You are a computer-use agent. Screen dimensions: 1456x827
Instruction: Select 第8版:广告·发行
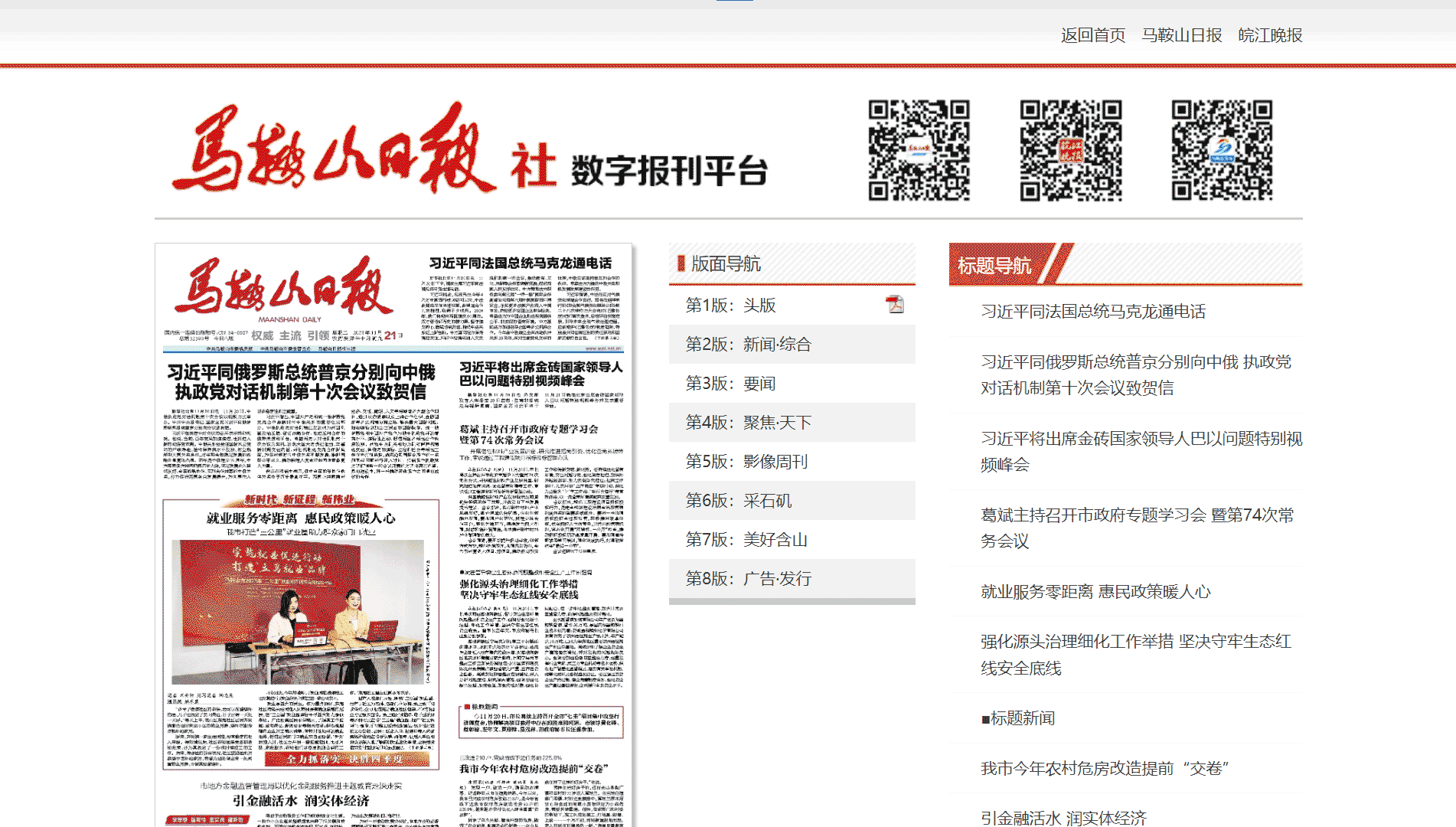(749, 578)
